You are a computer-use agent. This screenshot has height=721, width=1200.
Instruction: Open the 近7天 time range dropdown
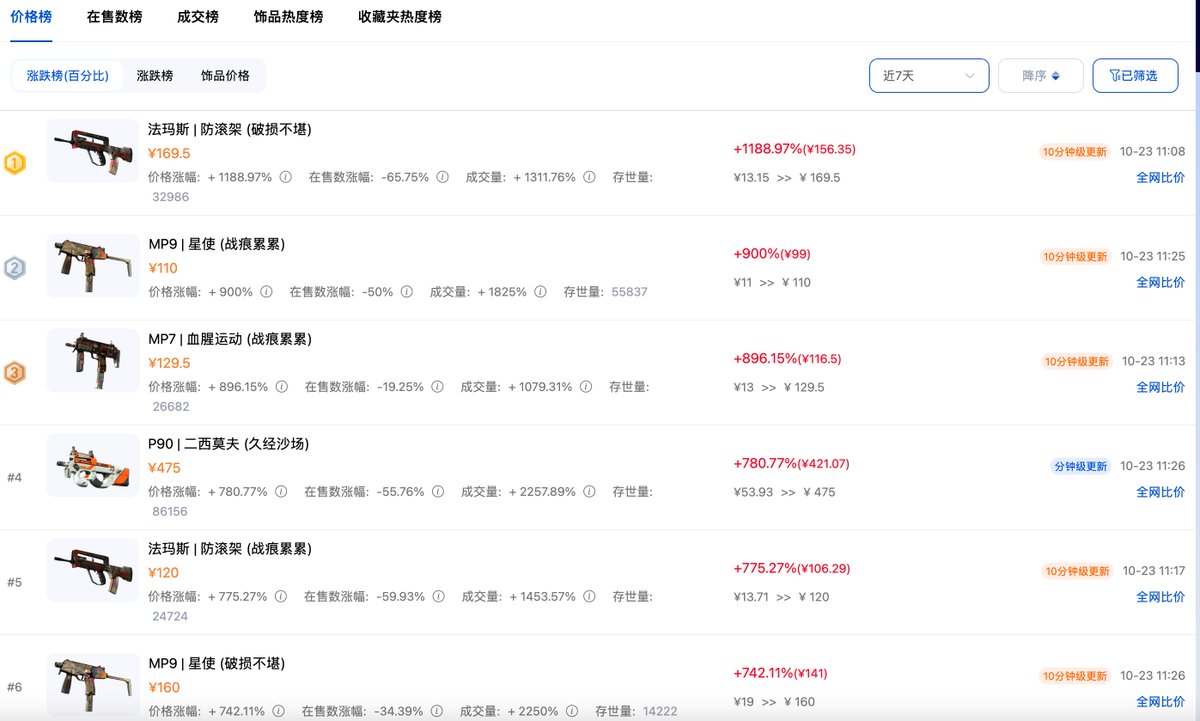coord(929,76)
